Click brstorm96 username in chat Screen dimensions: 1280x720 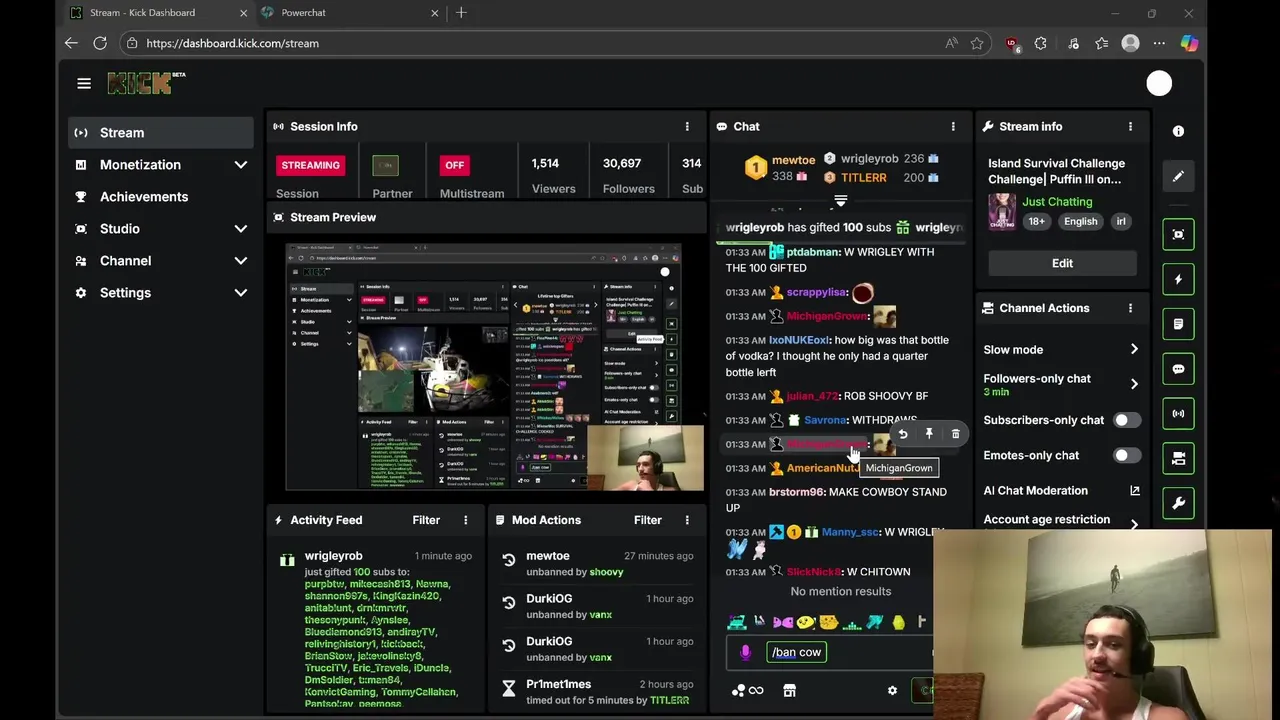[x=796, y=492]
